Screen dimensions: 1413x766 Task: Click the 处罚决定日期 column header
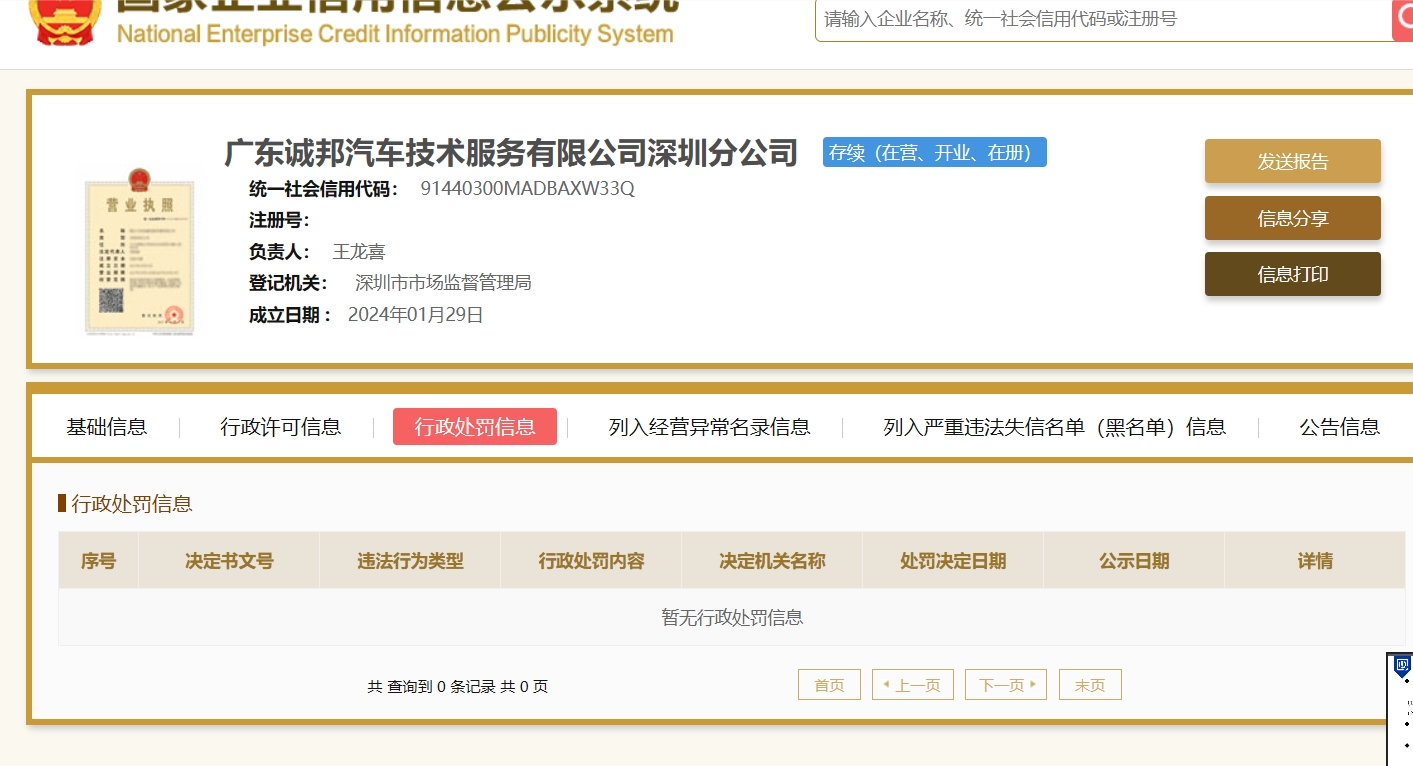click(x=953, y=561)
